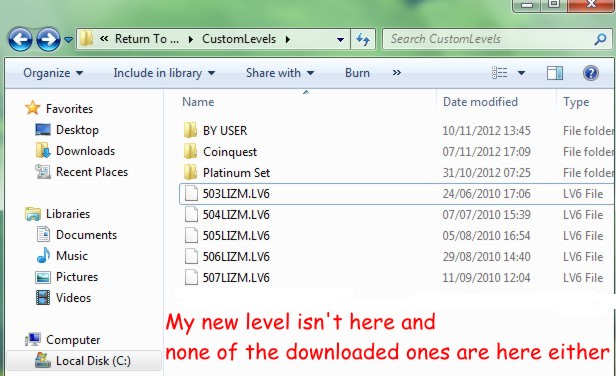Select the BY USER folder name
The width and height of the screenshot is (616, 376).
(225, 130)
